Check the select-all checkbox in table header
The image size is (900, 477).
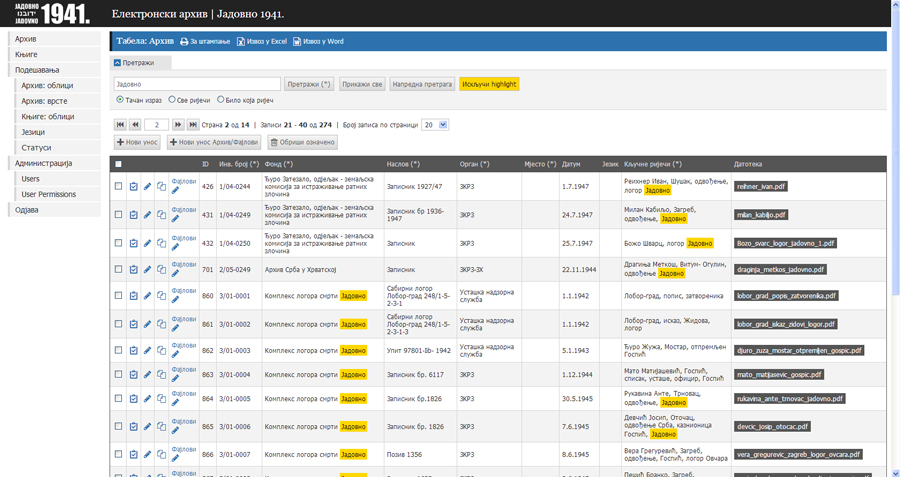pyautogui.click(x=119, y=164)
